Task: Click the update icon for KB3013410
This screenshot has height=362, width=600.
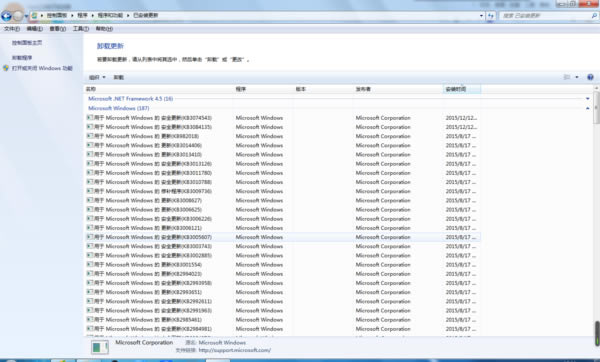Action: pyautogui.click(x=90, y=154)
